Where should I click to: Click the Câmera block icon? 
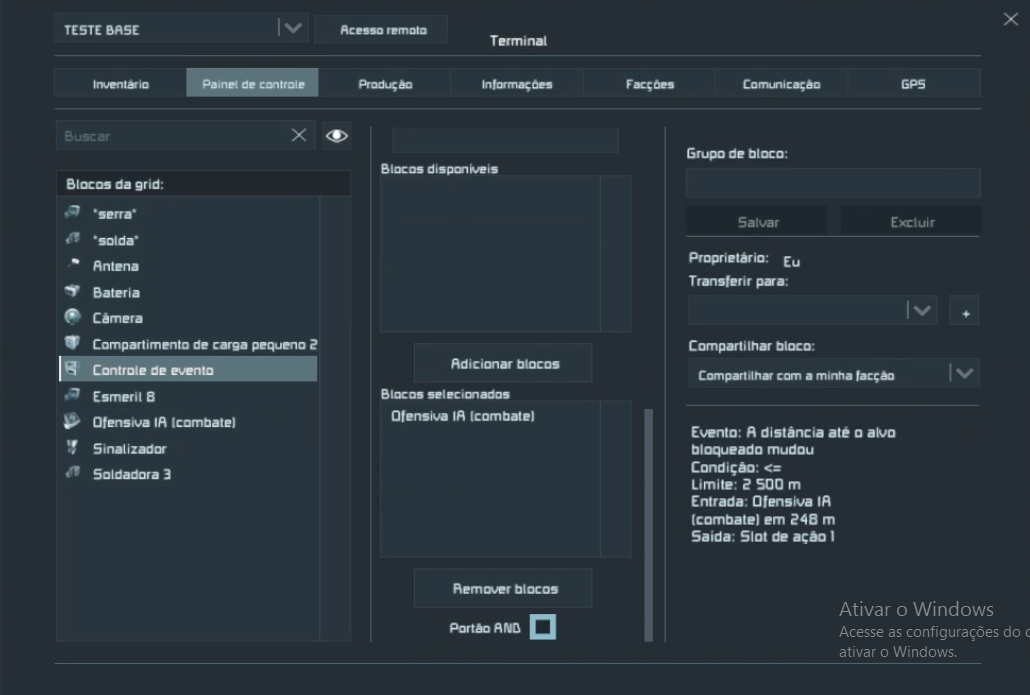[x=72, y=318]
